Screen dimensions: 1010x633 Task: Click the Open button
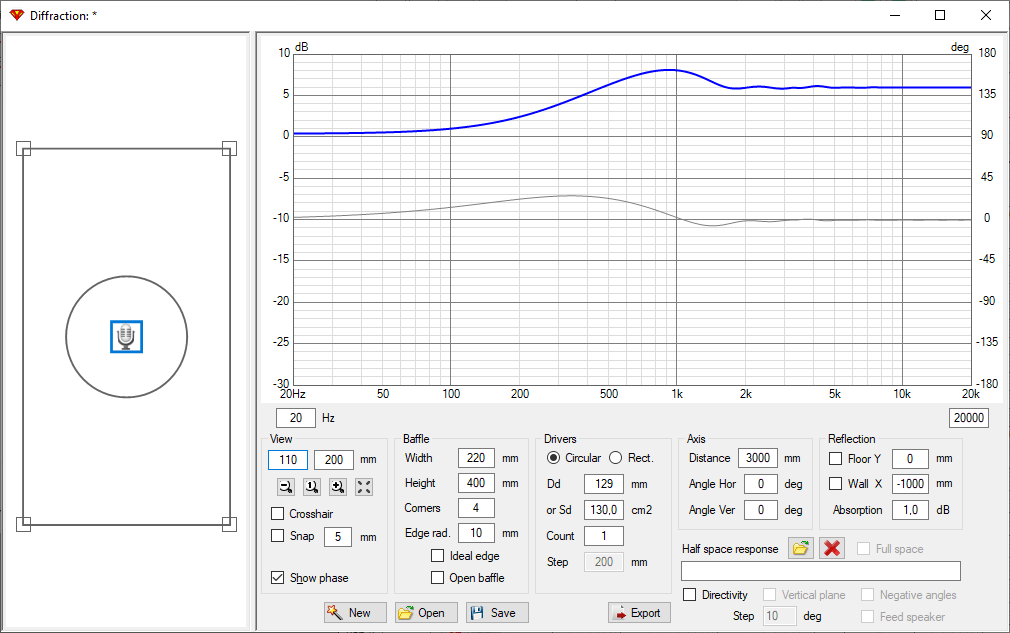point(426,612)
